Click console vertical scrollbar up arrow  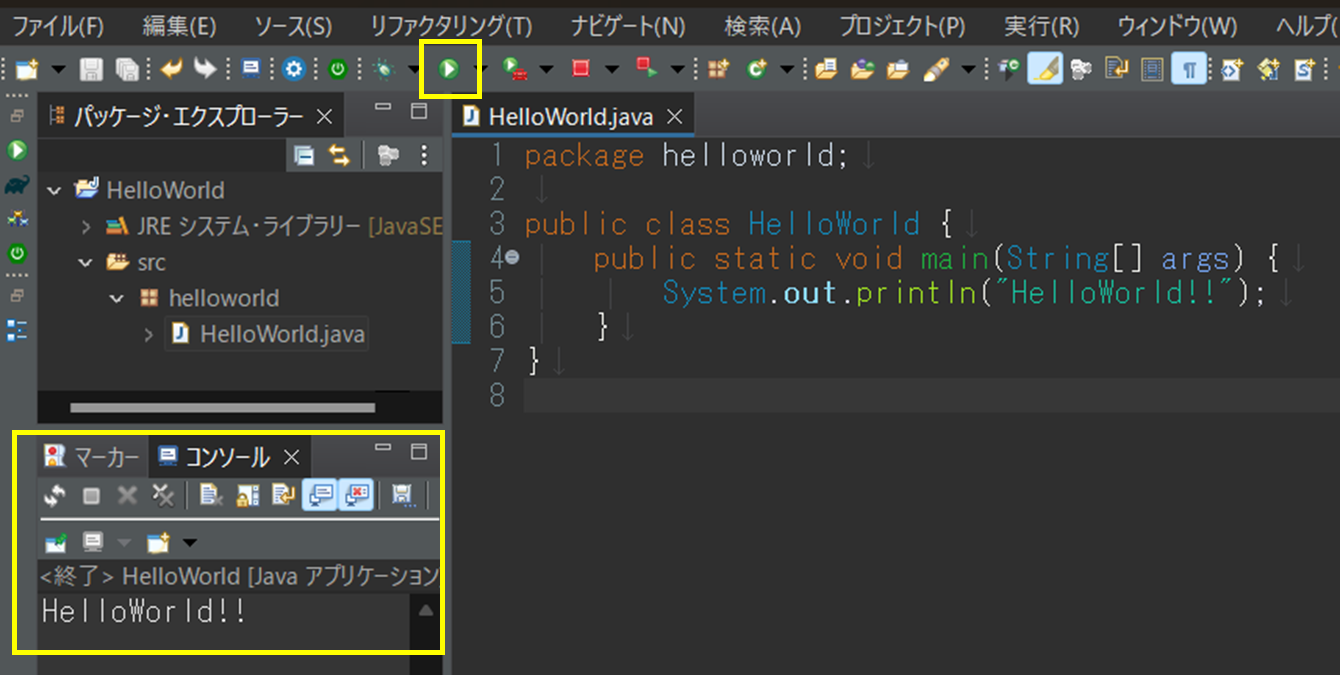[425, 609]
